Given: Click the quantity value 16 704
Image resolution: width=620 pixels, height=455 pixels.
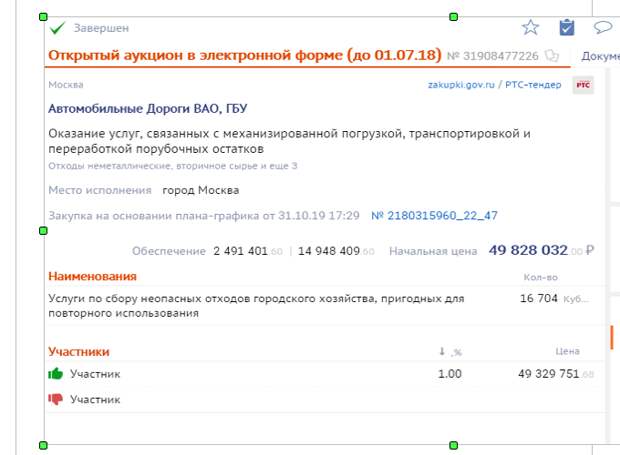Looking at the screenshot, I should (x=539, y=298).
